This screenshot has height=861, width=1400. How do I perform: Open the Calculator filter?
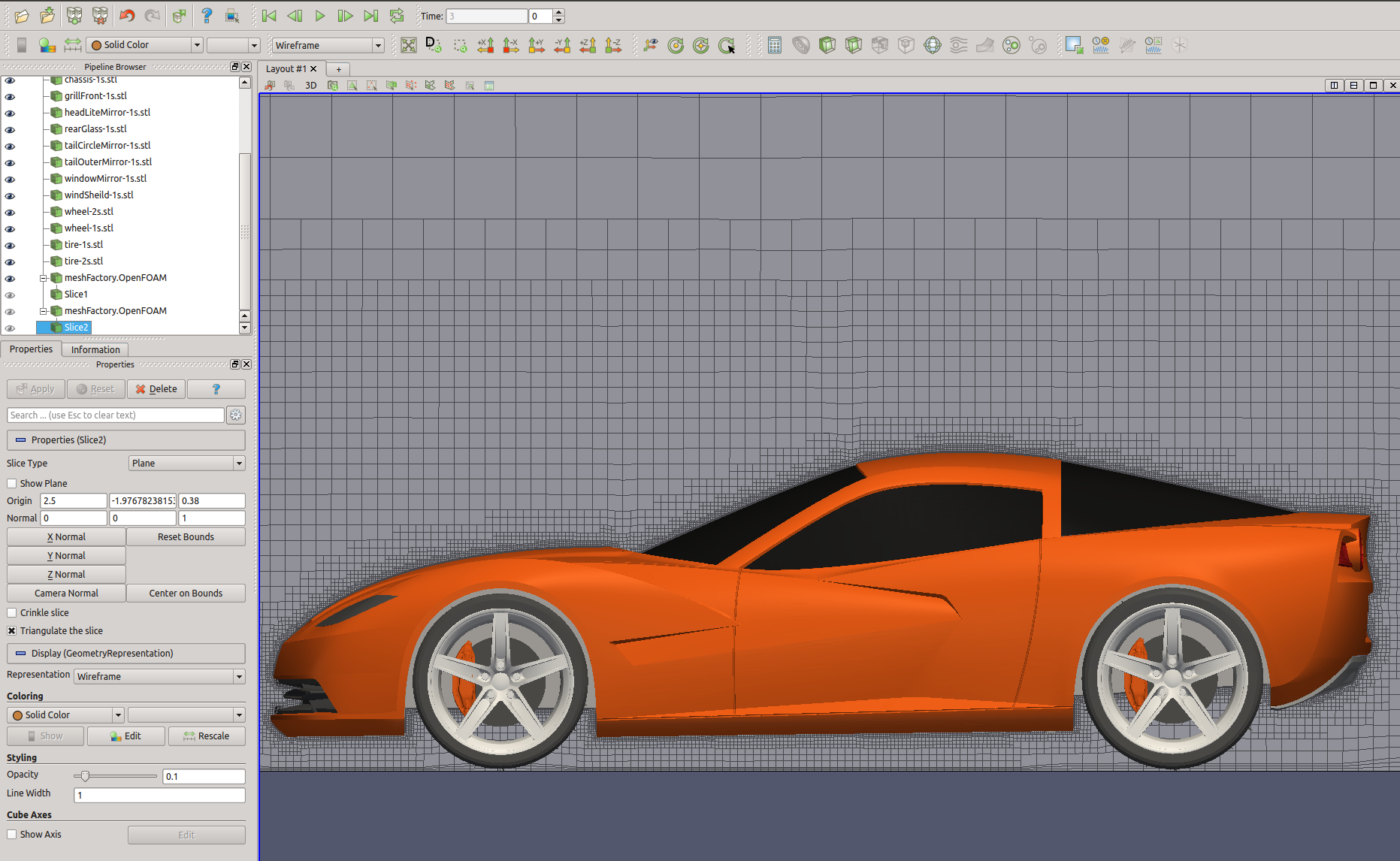pyautogui.click(x=775, y=46)
